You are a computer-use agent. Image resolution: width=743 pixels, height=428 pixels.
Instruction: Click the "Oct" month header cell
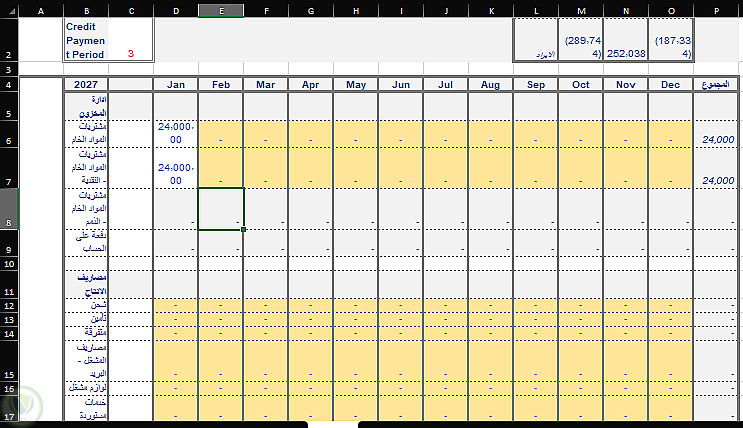581,84
